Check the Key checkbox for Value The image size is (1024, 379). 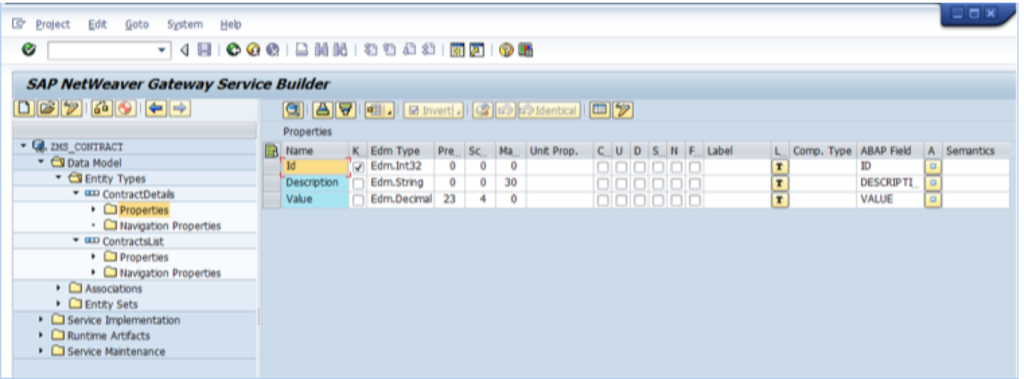(x=358, y=200)
